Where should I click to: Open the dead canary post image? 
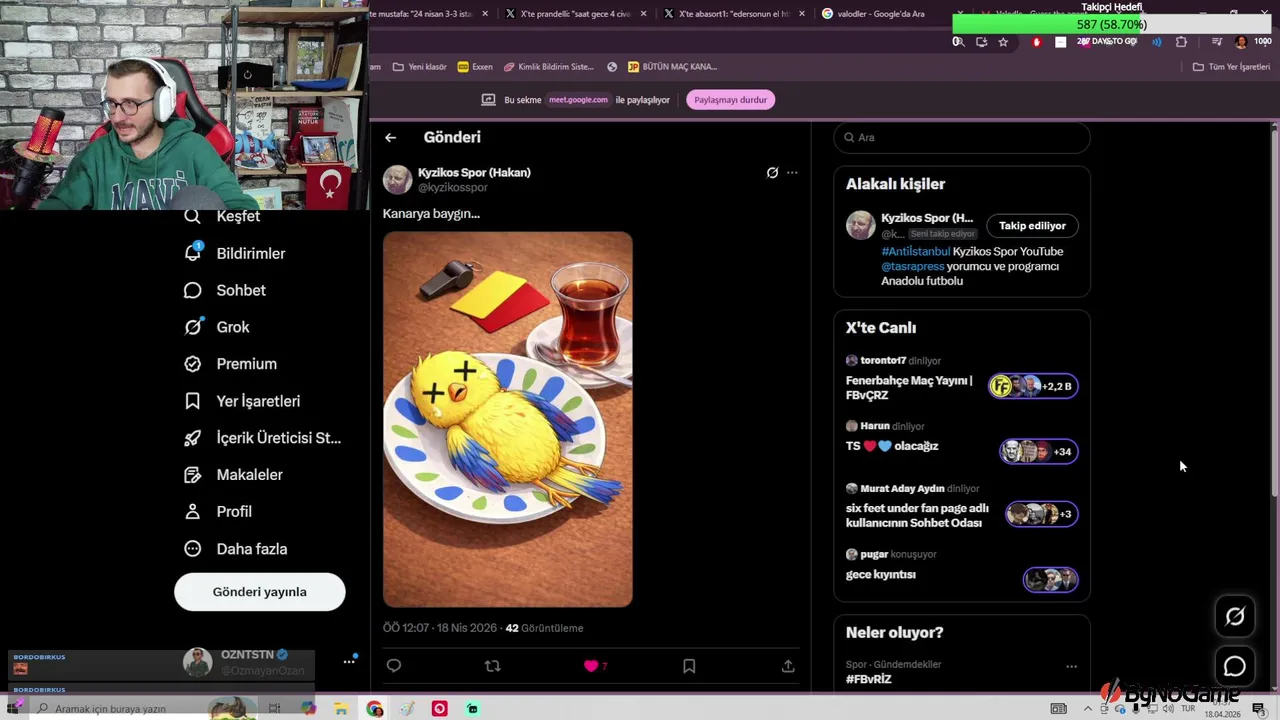508,420
